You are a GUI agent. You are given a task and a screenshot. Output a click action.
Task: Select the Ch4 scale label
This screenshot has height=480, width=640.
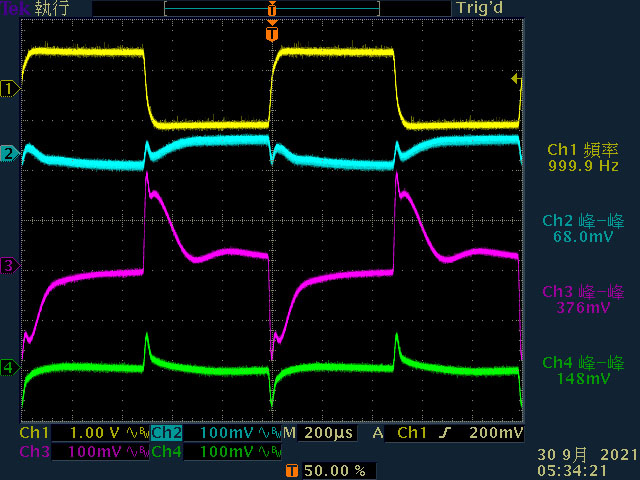click(167, 451)
